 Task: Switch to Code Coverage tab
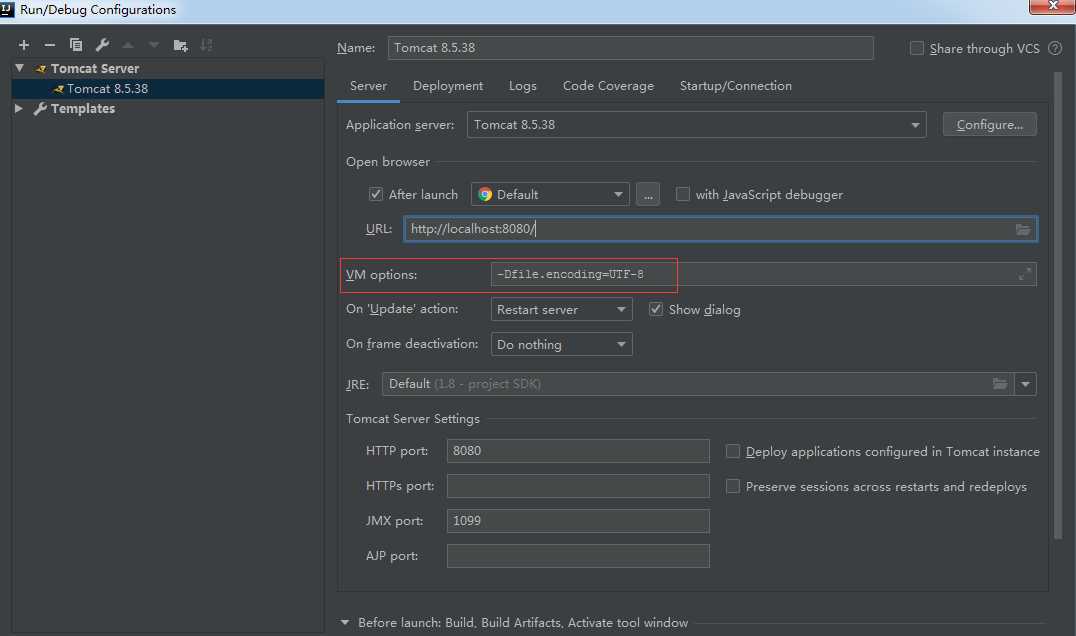coord(608,86)
